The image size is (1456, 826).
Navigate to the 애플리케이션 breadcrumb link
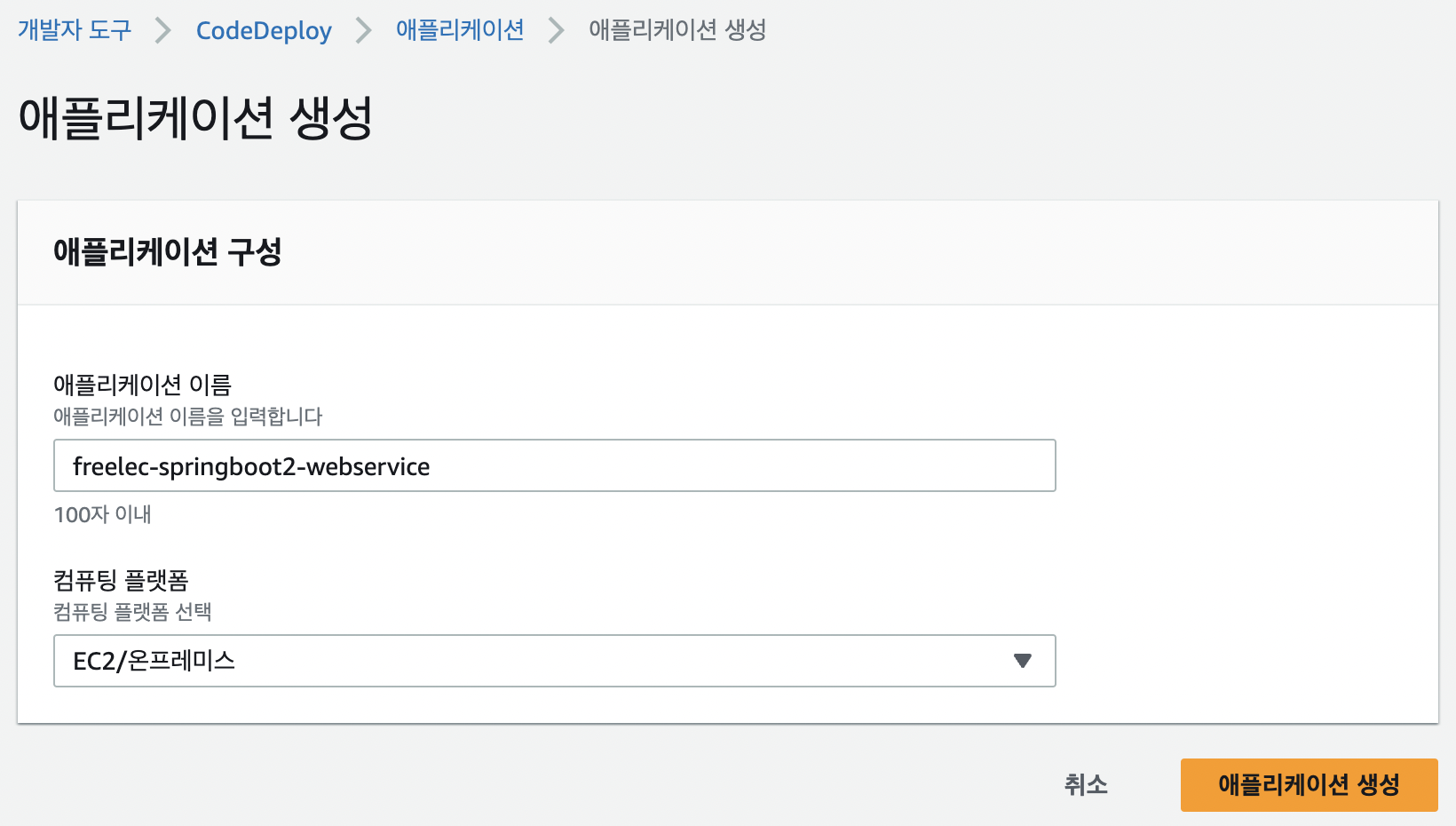coord(460,30)
